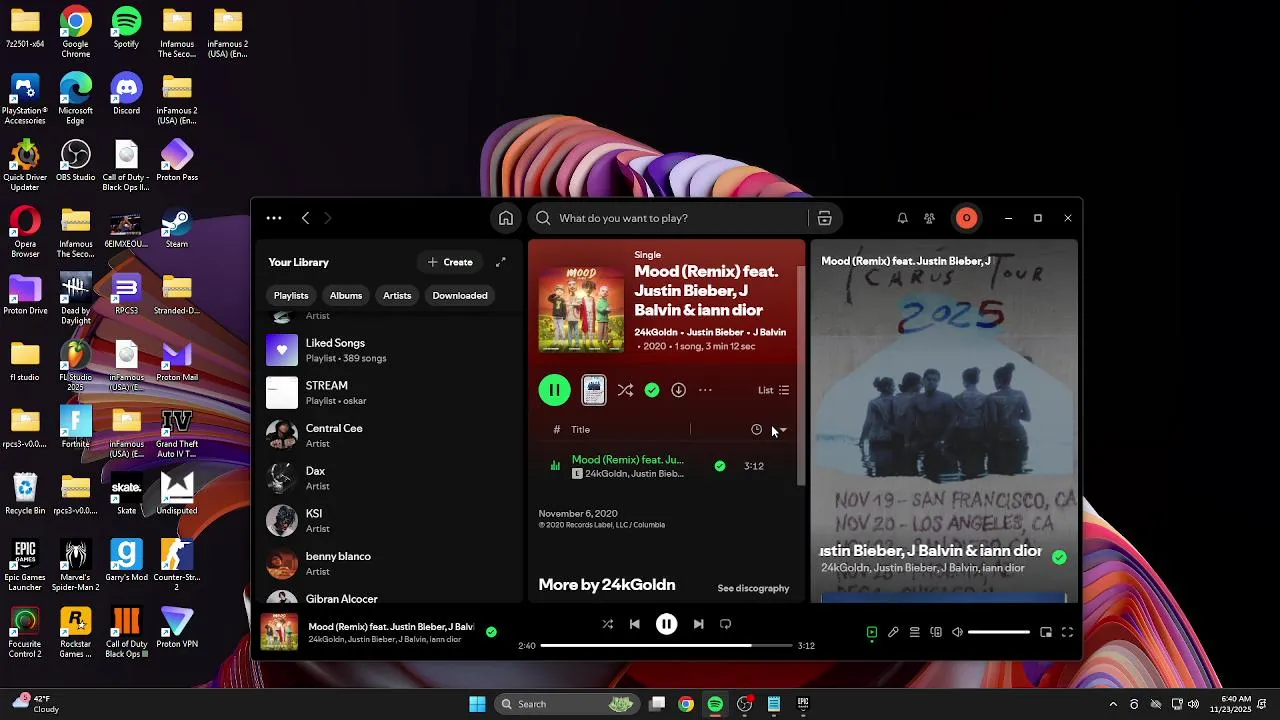
Task: Open the What's New notification bell
Action: point(902,218)
